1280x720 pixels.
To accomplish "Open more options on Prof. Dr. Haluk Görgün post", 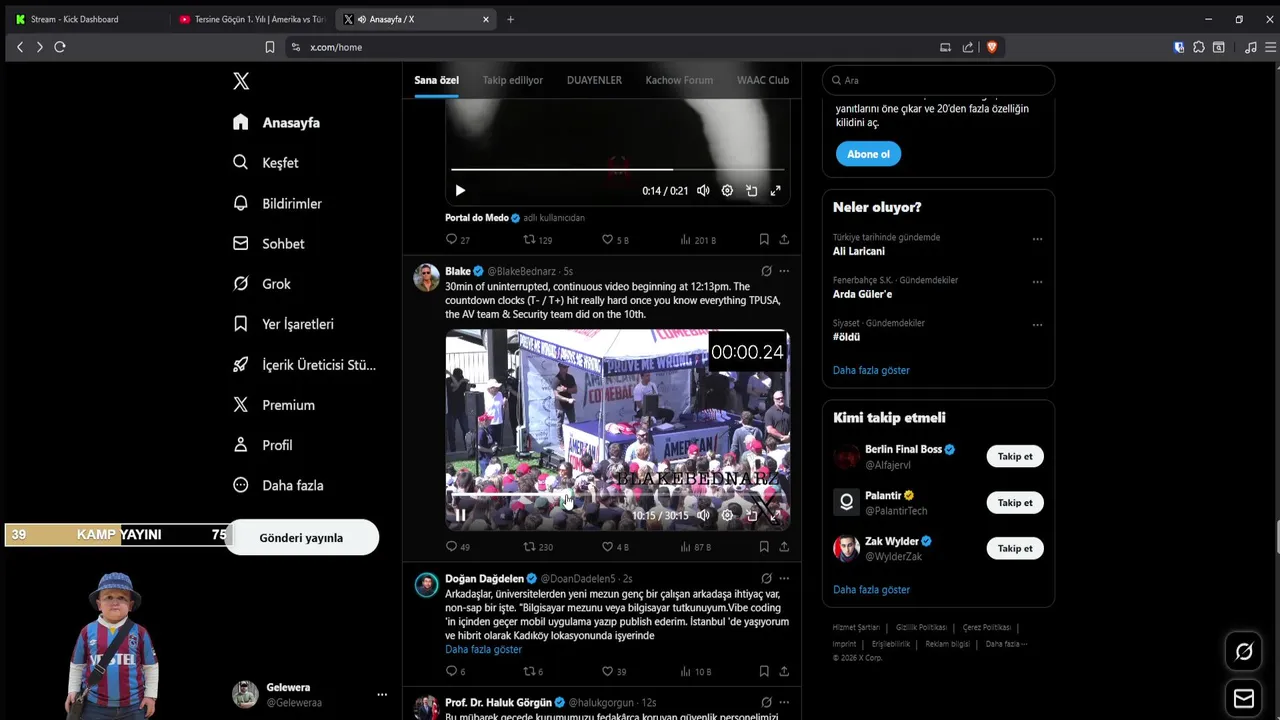I will (x=784, y=702).
